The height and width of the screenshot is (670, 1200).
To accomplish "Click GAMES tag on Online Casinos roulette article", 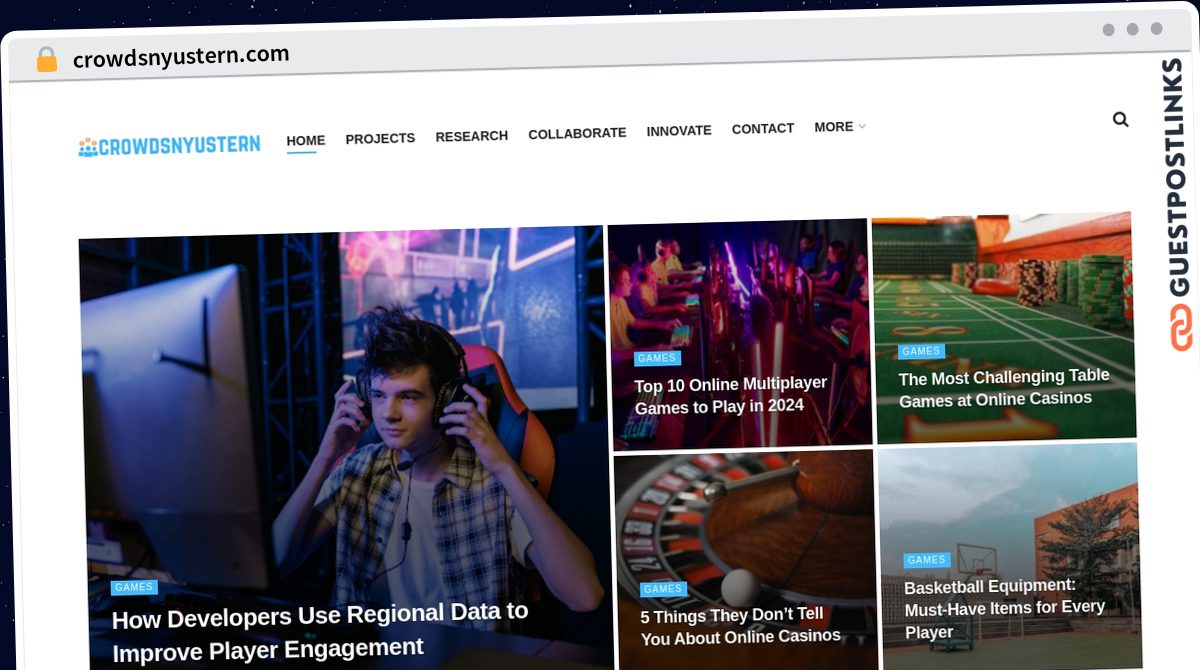I will tap(663, 589).
